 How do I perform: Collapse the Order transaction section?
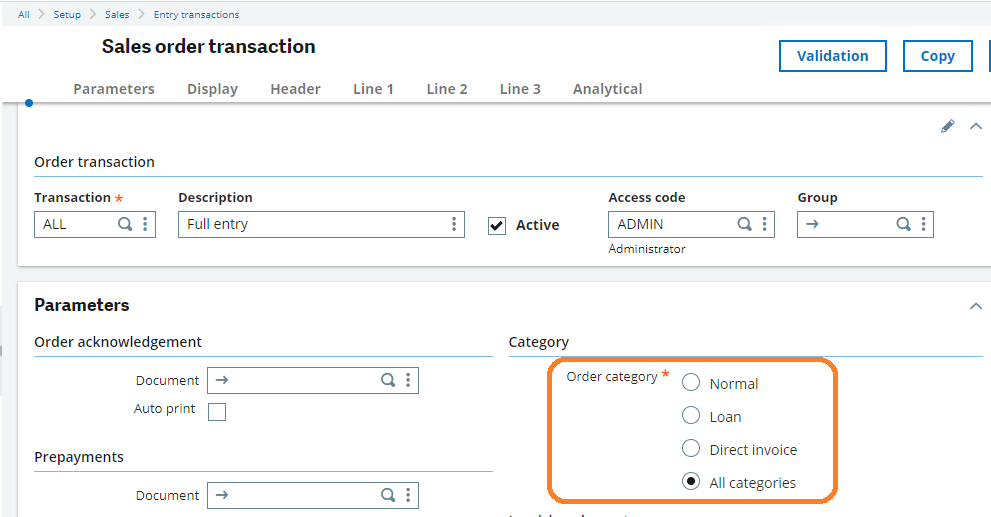click(x=976, y=126)
